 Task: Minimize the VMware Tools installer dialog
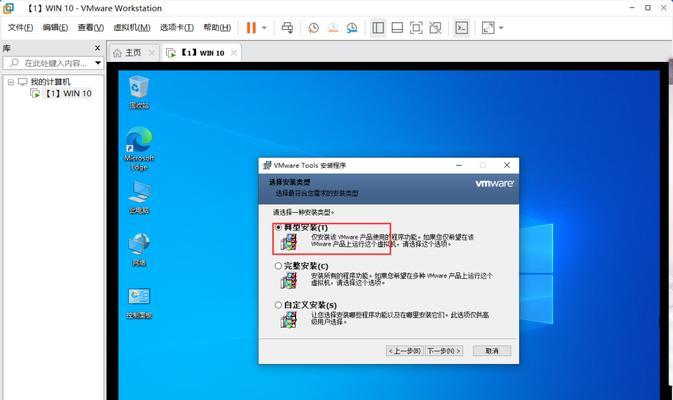pyautogui.click(x=459, y=165)
